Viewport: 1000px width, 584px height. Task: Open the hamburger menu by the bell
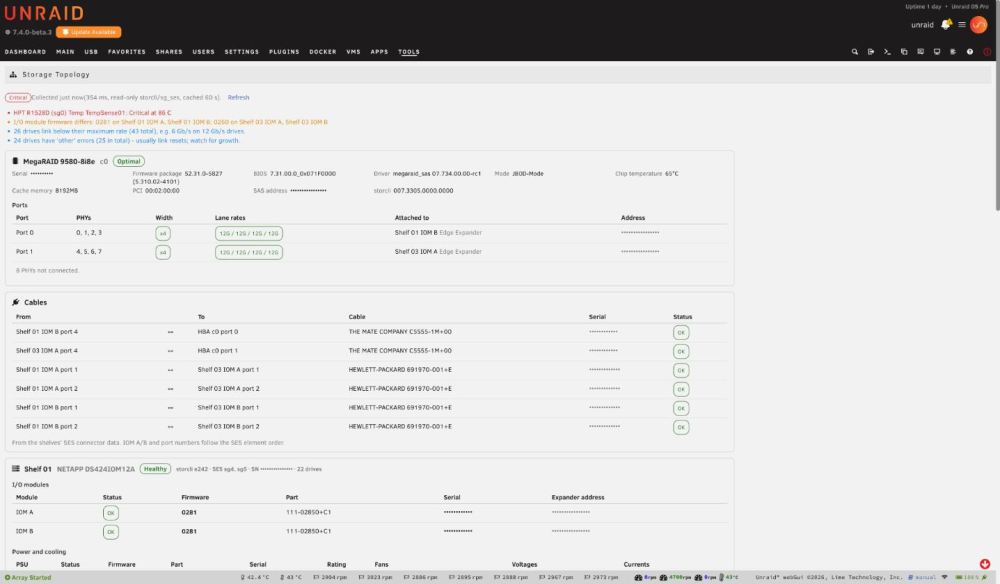(x=962, y=25)
